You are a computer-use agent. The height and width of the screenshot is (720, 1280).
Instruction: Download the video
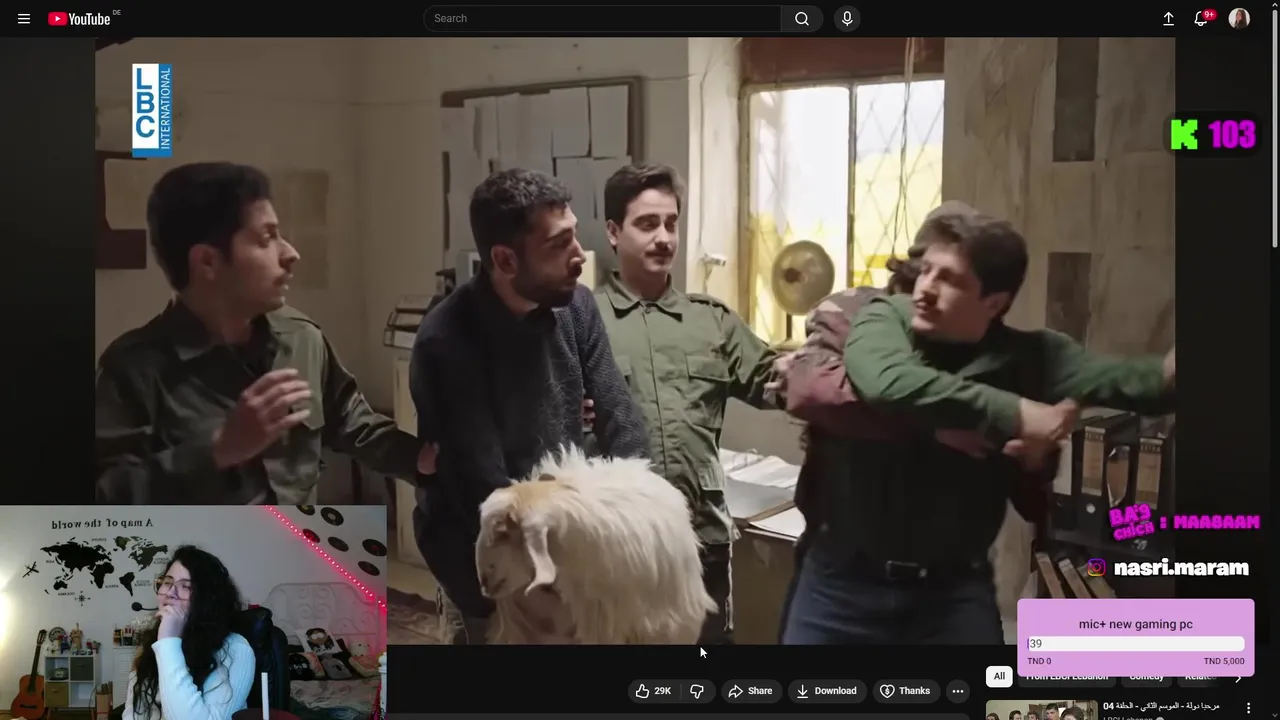[826, 691]
